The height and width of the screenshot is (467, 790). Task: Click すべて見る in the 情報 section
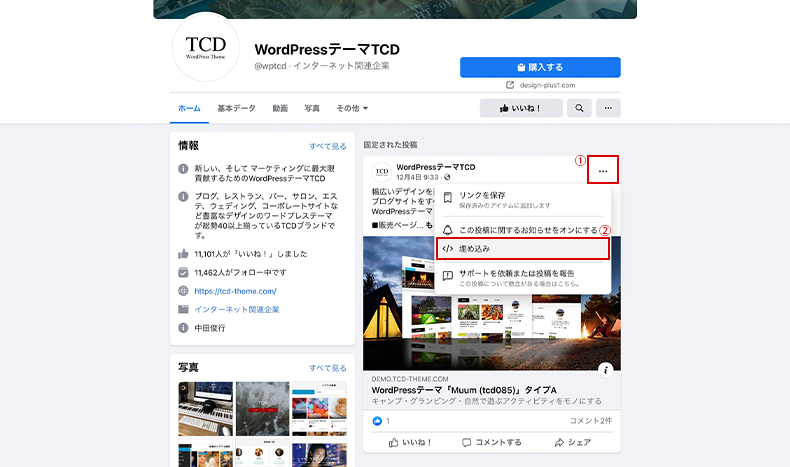pyautogui.click(x=327, y=146)
